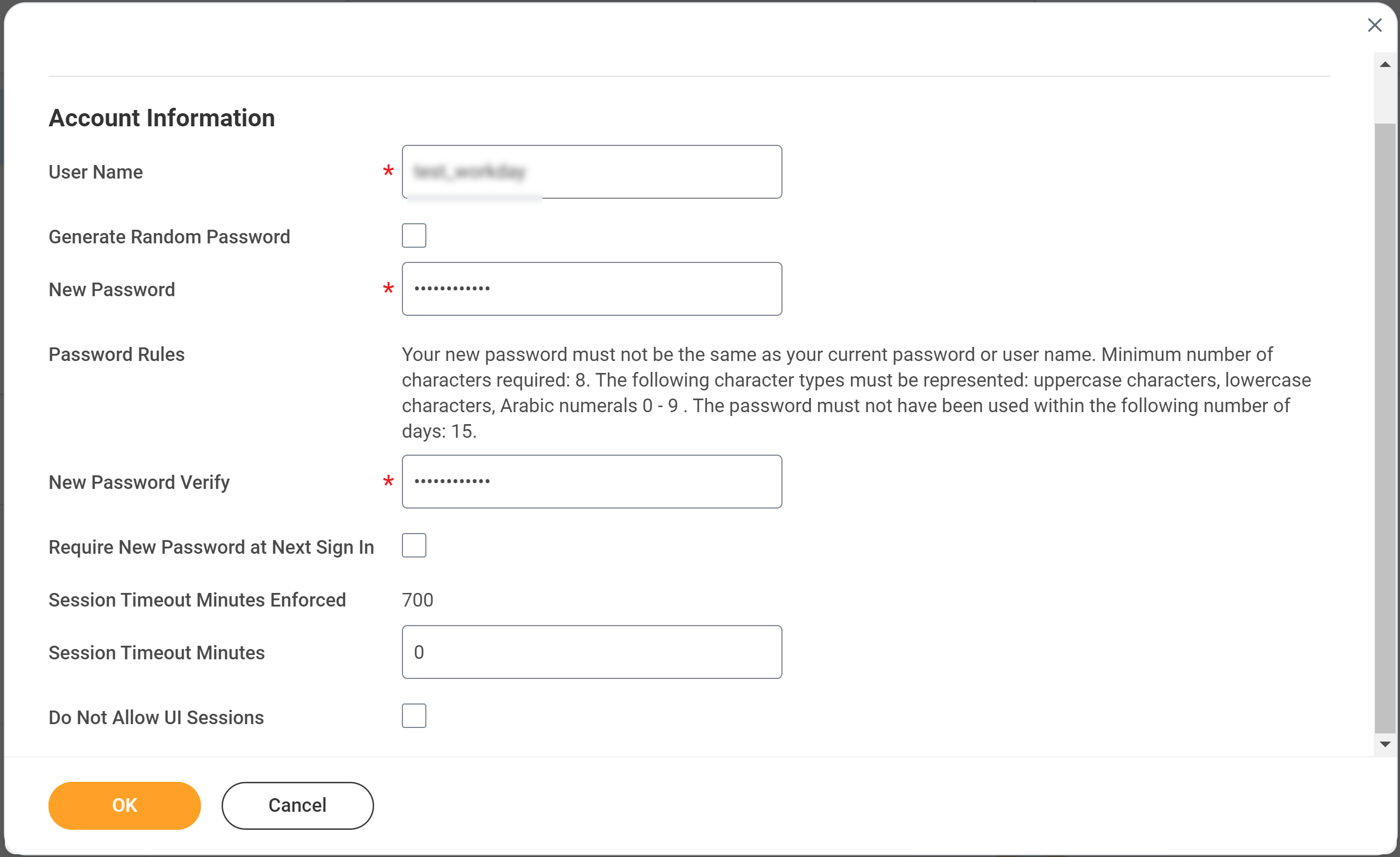1400x857 pixels.
Task: Click into the New Password field
Action: pos(591,289)
